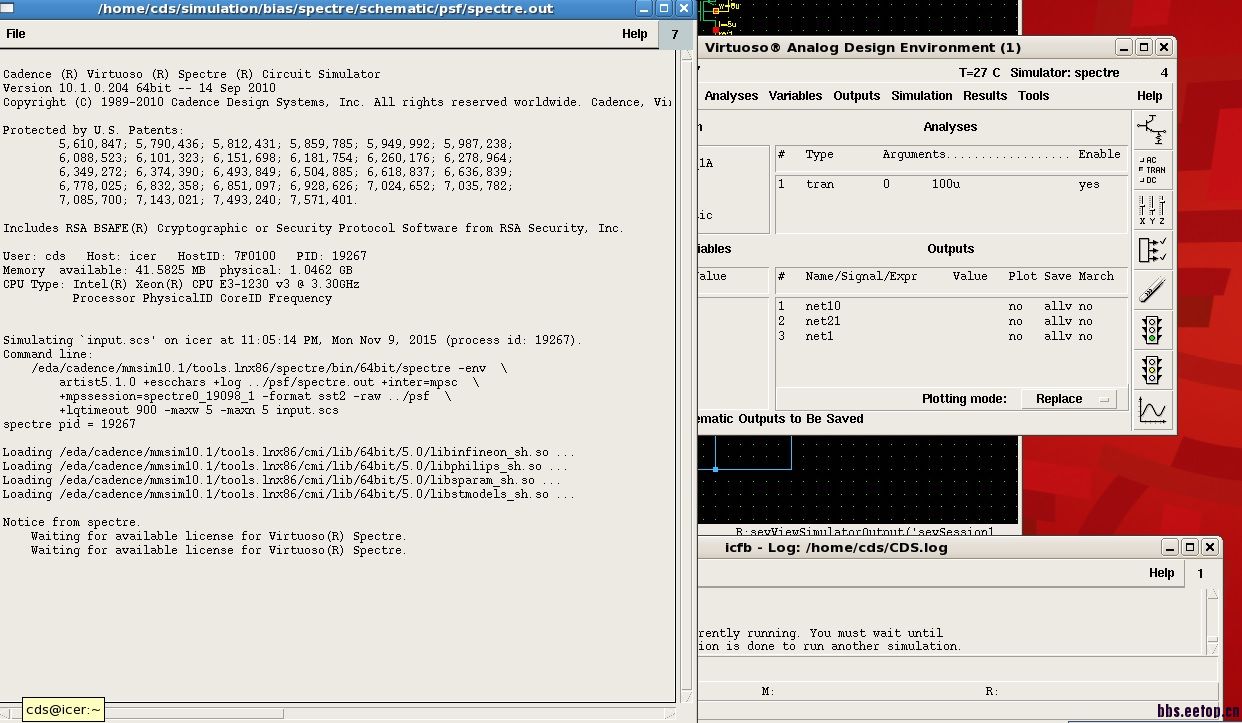This screenshot has width=1242, height=723.
Task: Open the Choose Analyses AC/TRAN/DC icon
Action: [1152, 170]
